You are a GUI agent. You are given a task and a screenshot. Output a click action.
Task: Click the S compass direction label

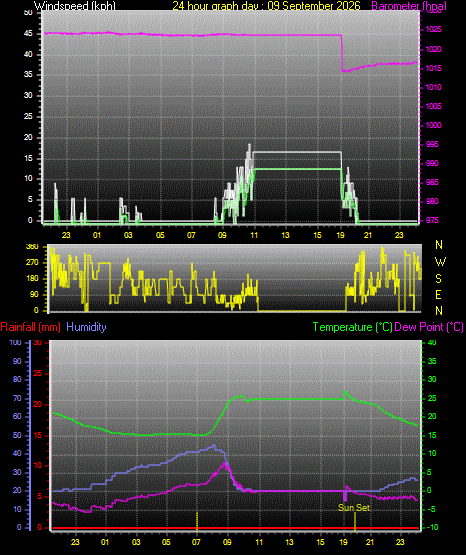click(x=438, y=279)
